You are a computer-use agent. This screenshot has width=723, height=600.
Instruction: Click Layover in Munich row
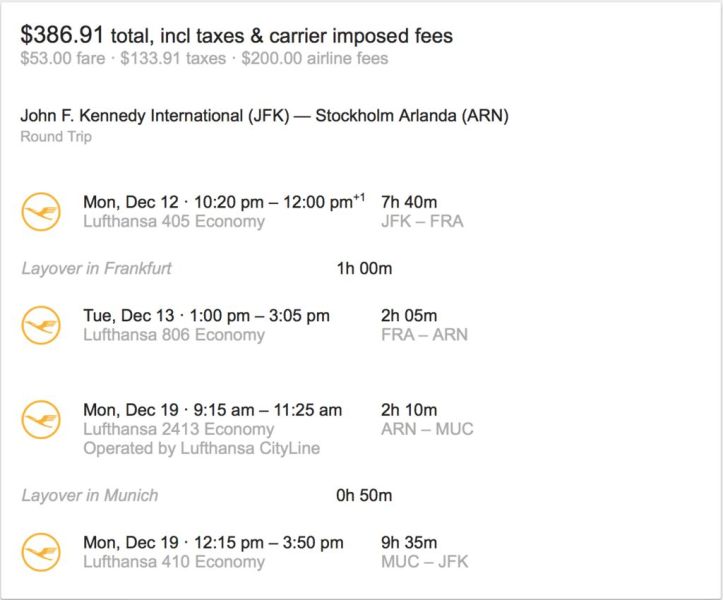[207, 495]
